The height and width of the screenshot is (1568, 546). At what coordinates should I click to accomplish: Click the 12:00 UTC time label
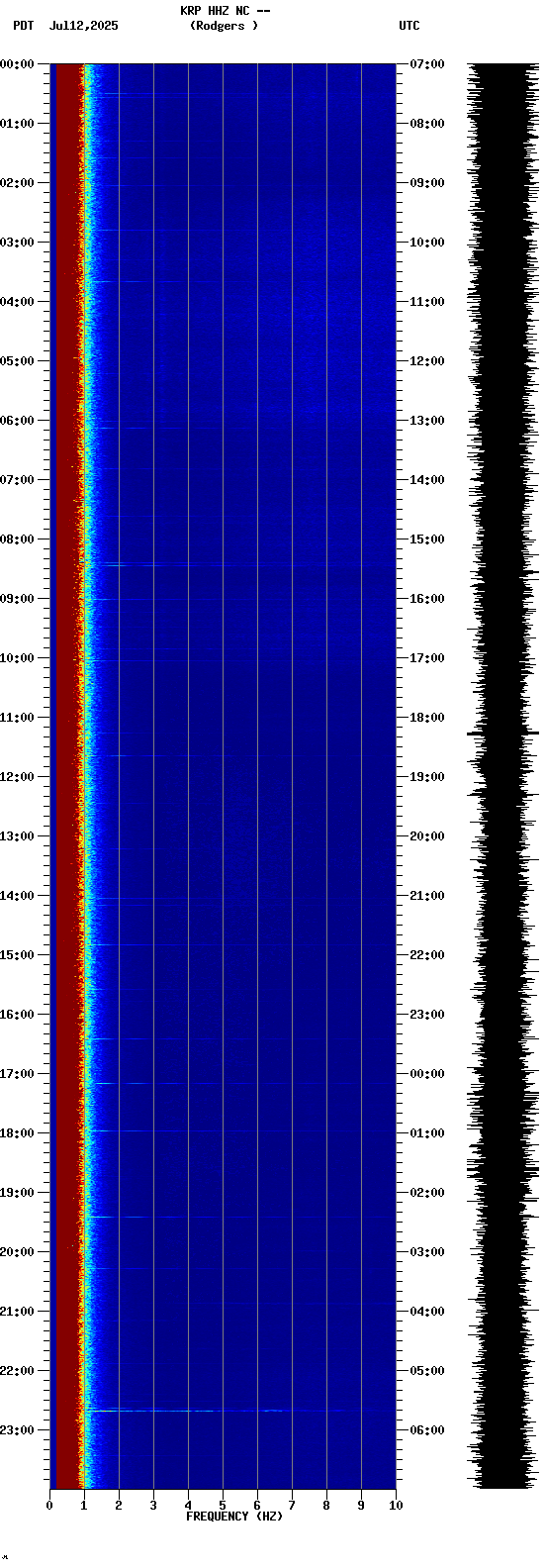click(426, 361)
